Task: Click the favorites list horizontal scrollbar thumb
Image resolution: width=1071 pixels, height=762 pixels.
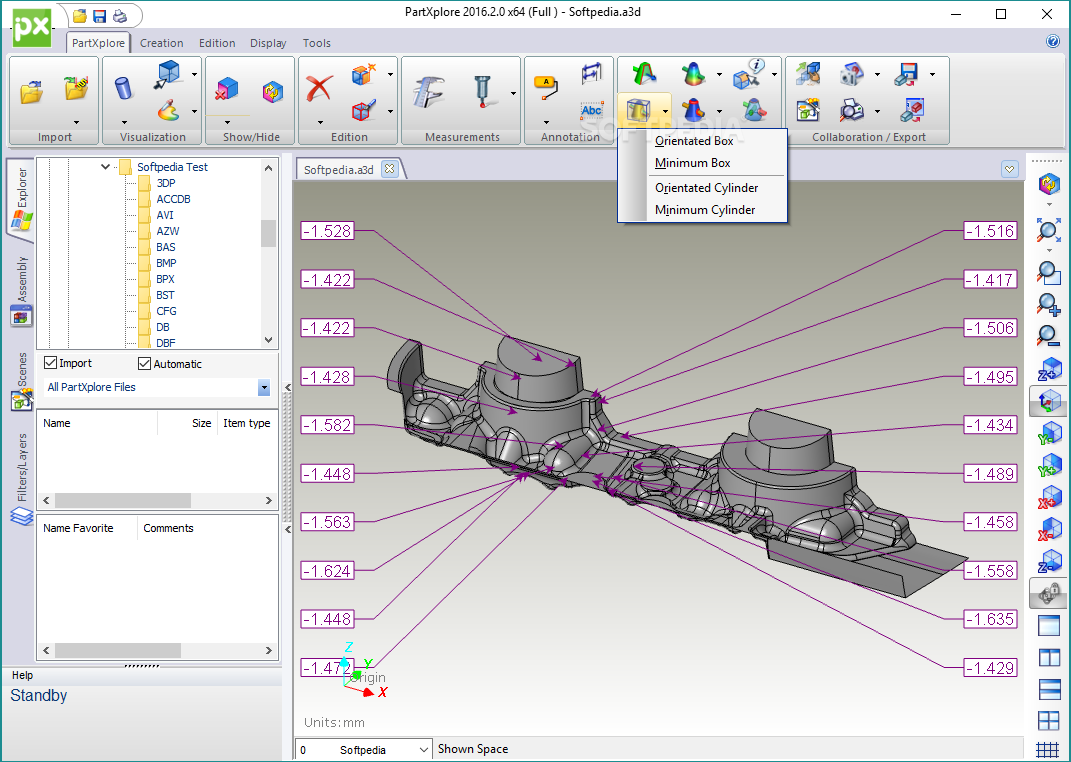Action: (x=118, y=651)
